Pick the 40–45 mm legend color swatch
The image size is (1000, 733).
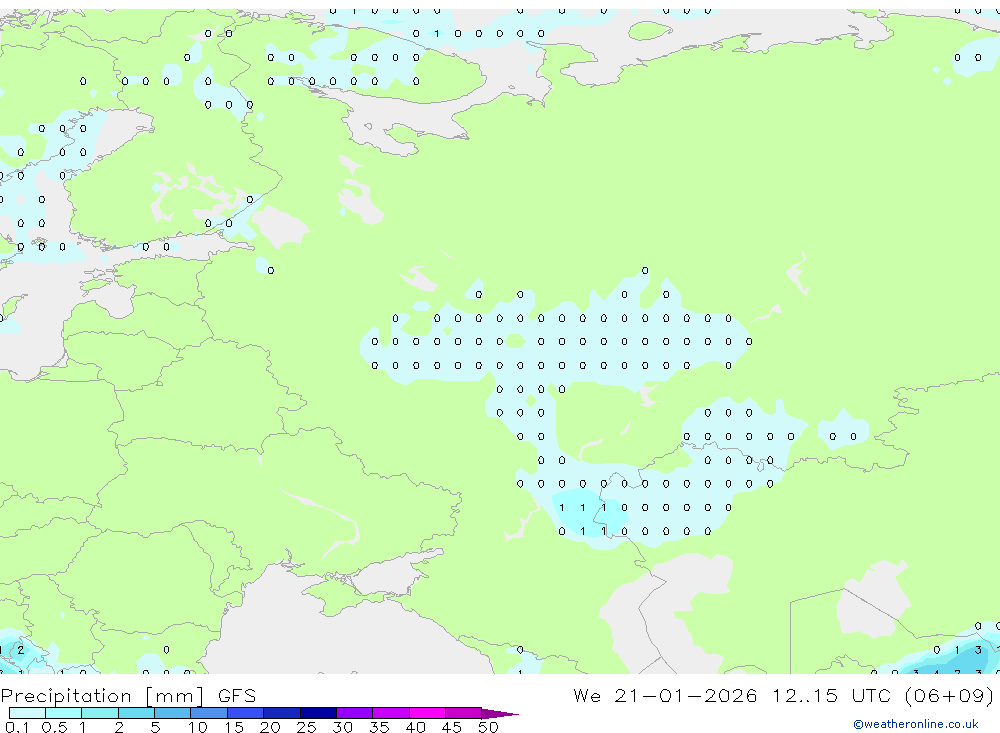pos(427,713)
